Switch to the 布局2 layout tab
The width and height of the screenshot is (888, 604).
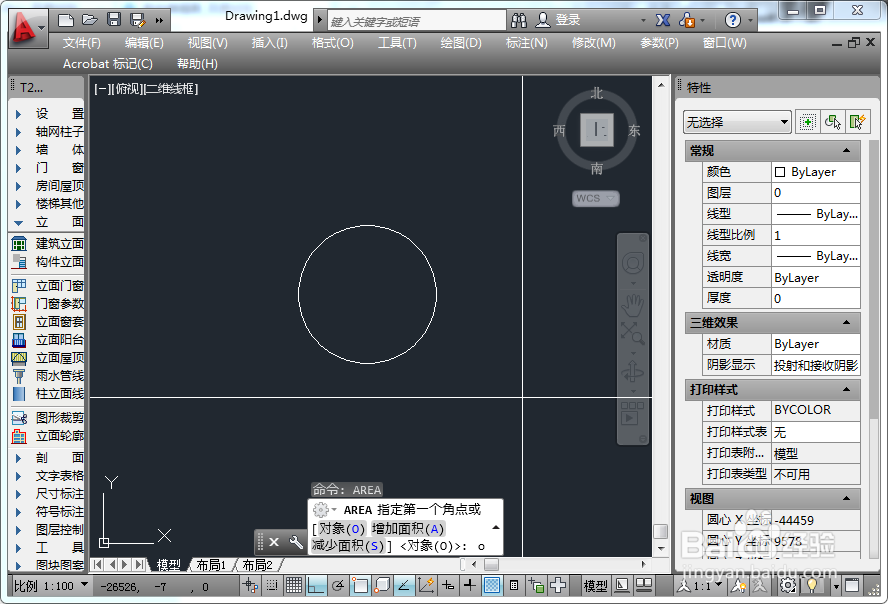[x=258, y=565]
